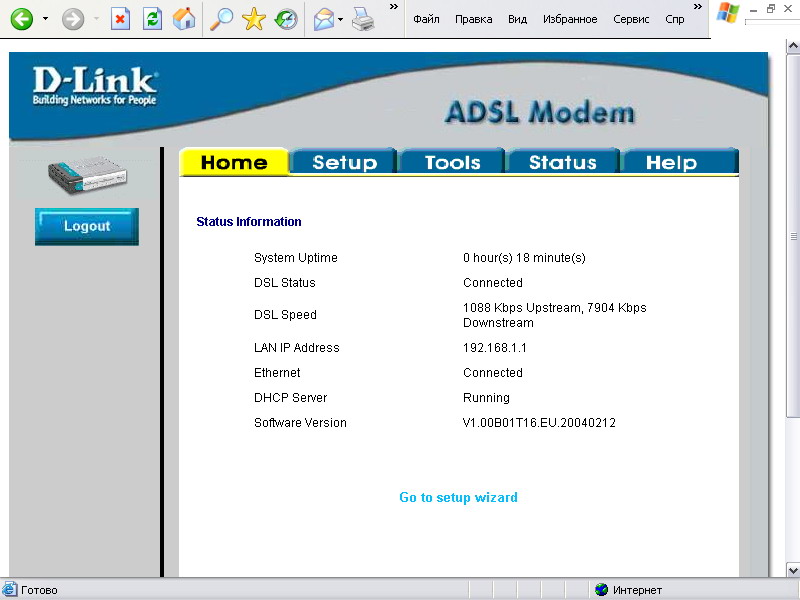Click the ADSL Modem banner title
The width and height of the screenshot is (800, 600).
tap(540, 112)
